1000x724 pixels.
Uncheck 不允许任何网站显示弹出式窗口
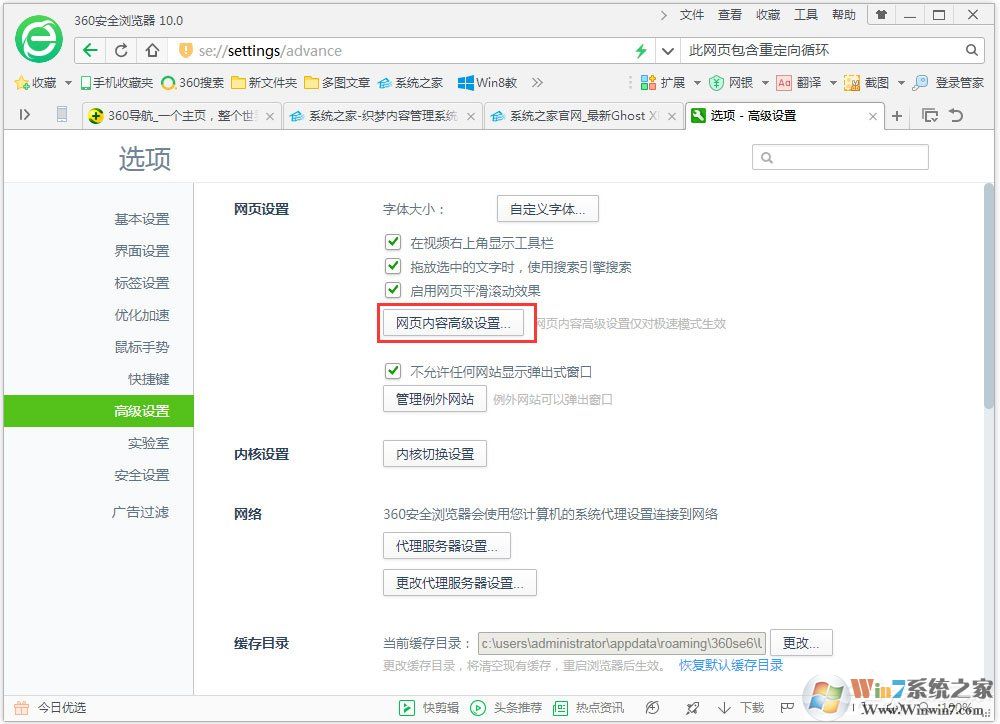[394, 370]
